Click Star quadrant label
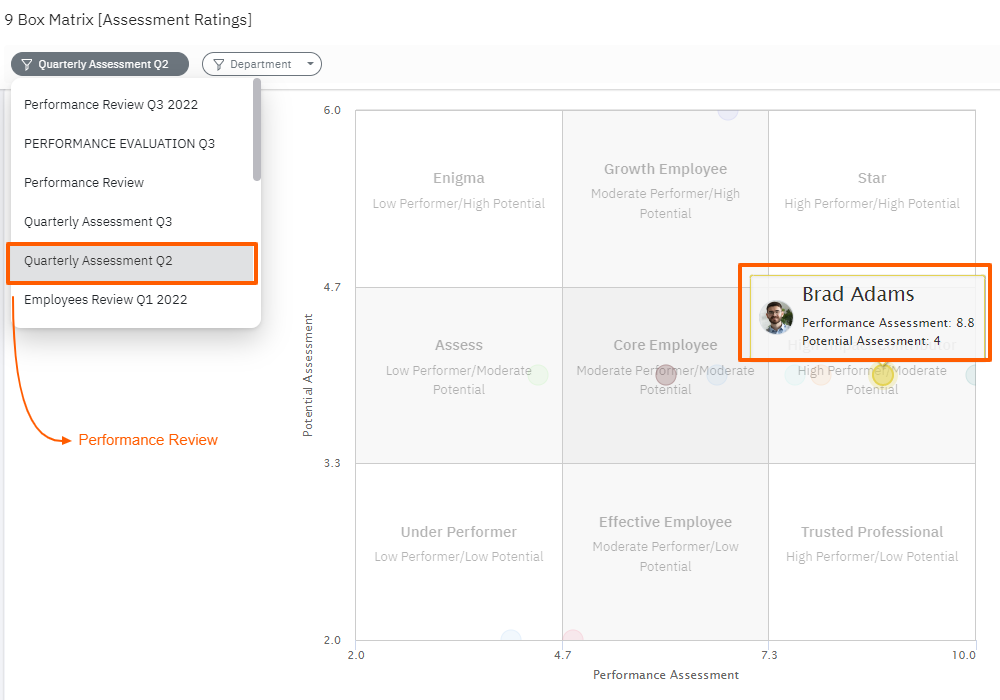The width and height of the screenshot is (1000, 700). (871, 178)
